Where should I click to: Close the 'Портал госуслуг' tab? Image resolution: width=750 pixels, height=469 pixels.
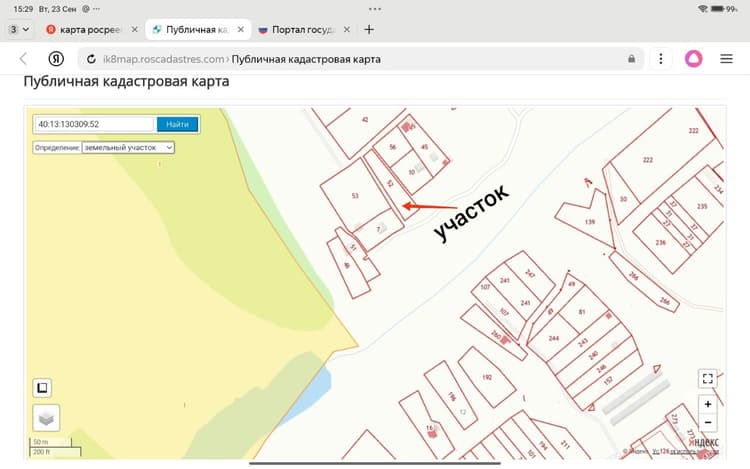pyautogui.click(x=347, y=30)
